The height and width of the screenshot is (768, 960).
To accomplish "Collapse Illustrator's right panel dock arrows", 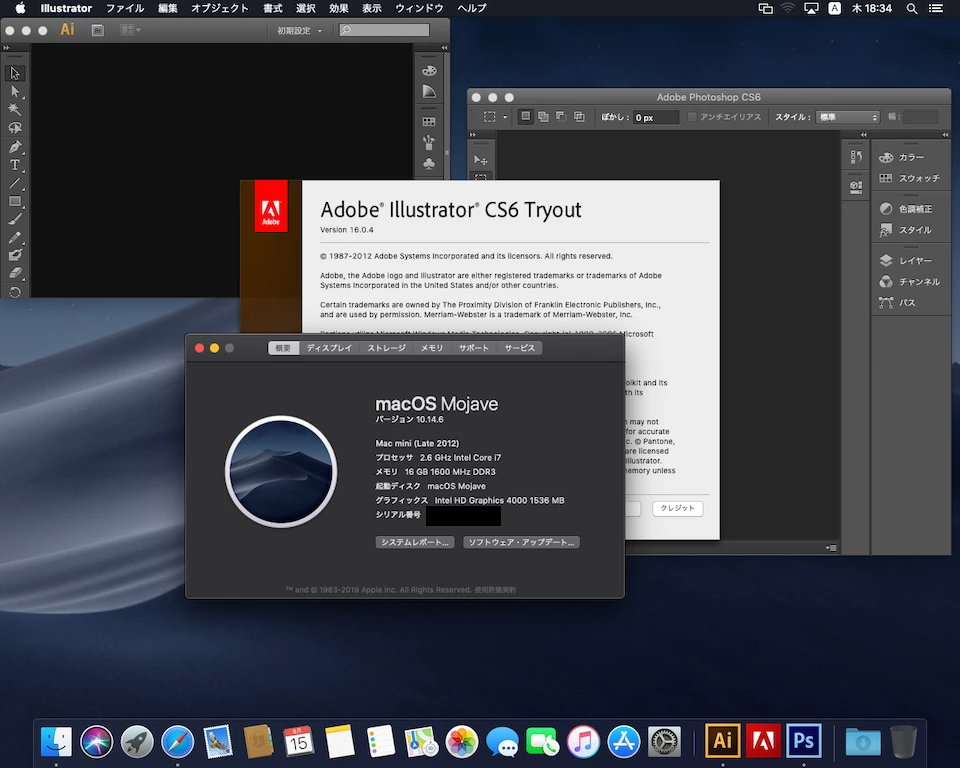I will click(444, 48).
